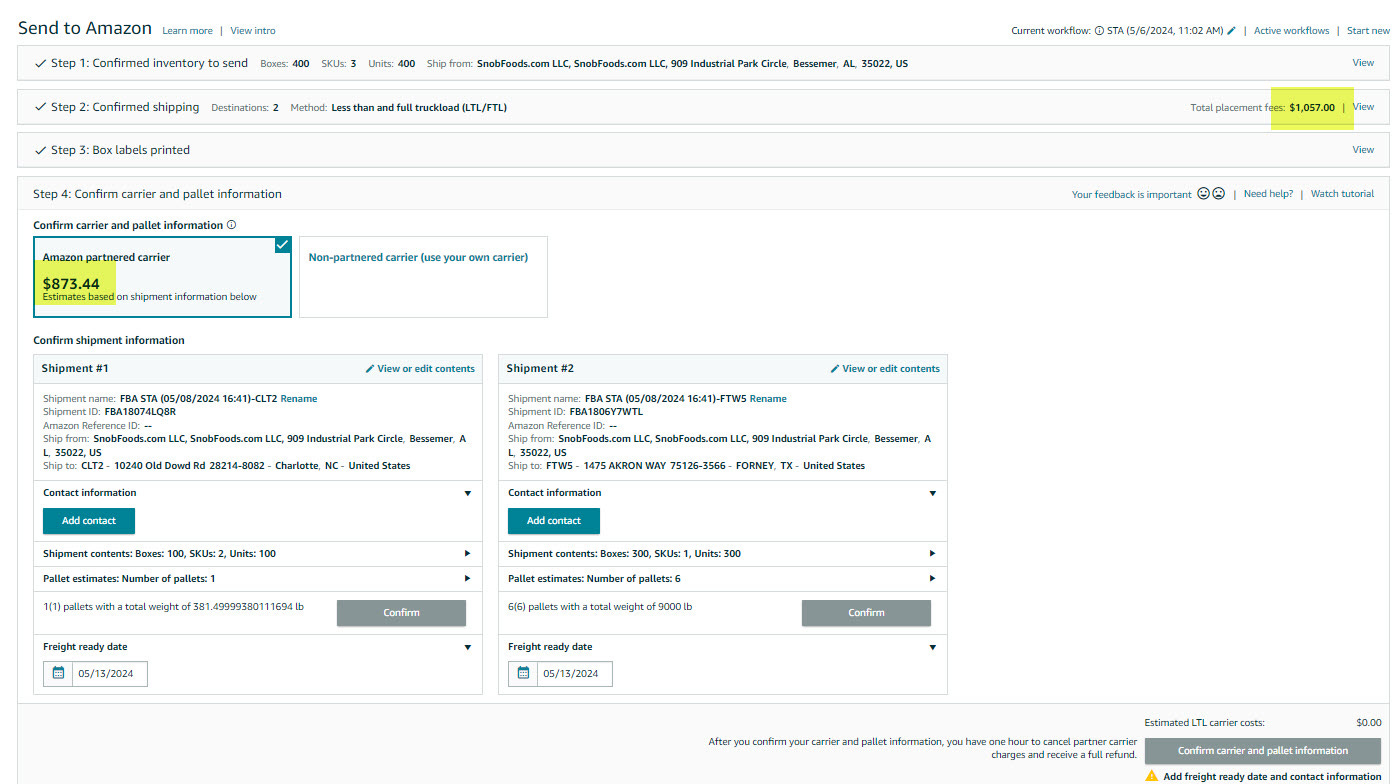This screenshot has width=1394, height=784.
Task: Open Step 1: Confirmed inventory to send
Action: [703, 63]
